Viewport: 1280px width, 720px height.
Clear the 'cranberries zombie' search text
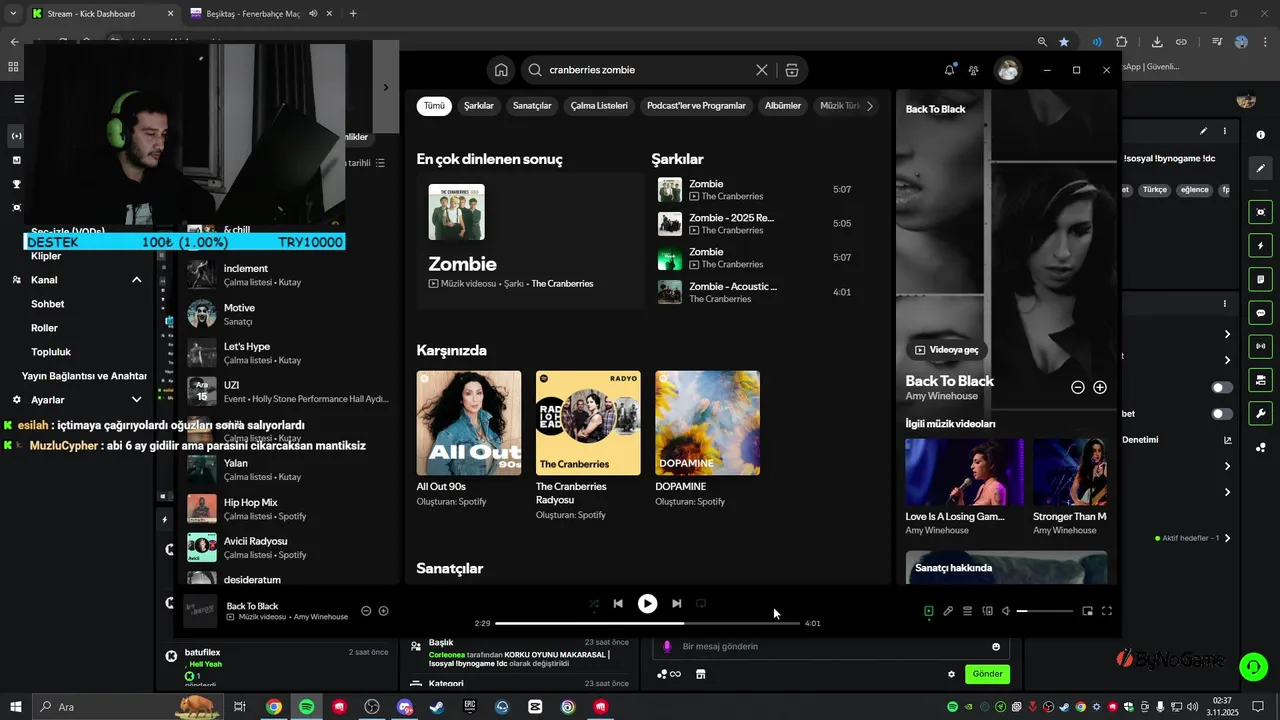[762, 70]
